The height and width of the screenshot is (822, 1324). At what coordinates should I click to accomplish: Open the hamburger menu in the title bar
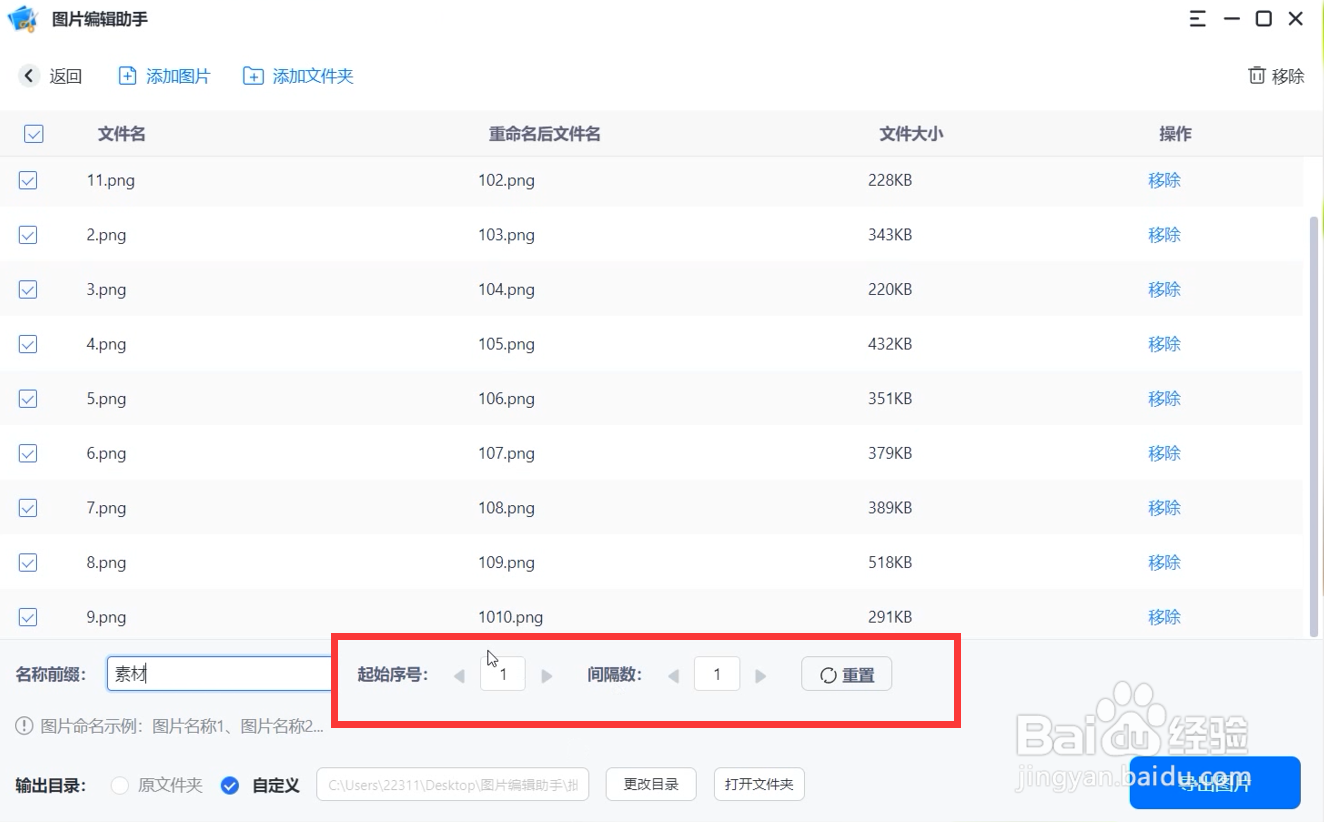(x=1198, y=19)
